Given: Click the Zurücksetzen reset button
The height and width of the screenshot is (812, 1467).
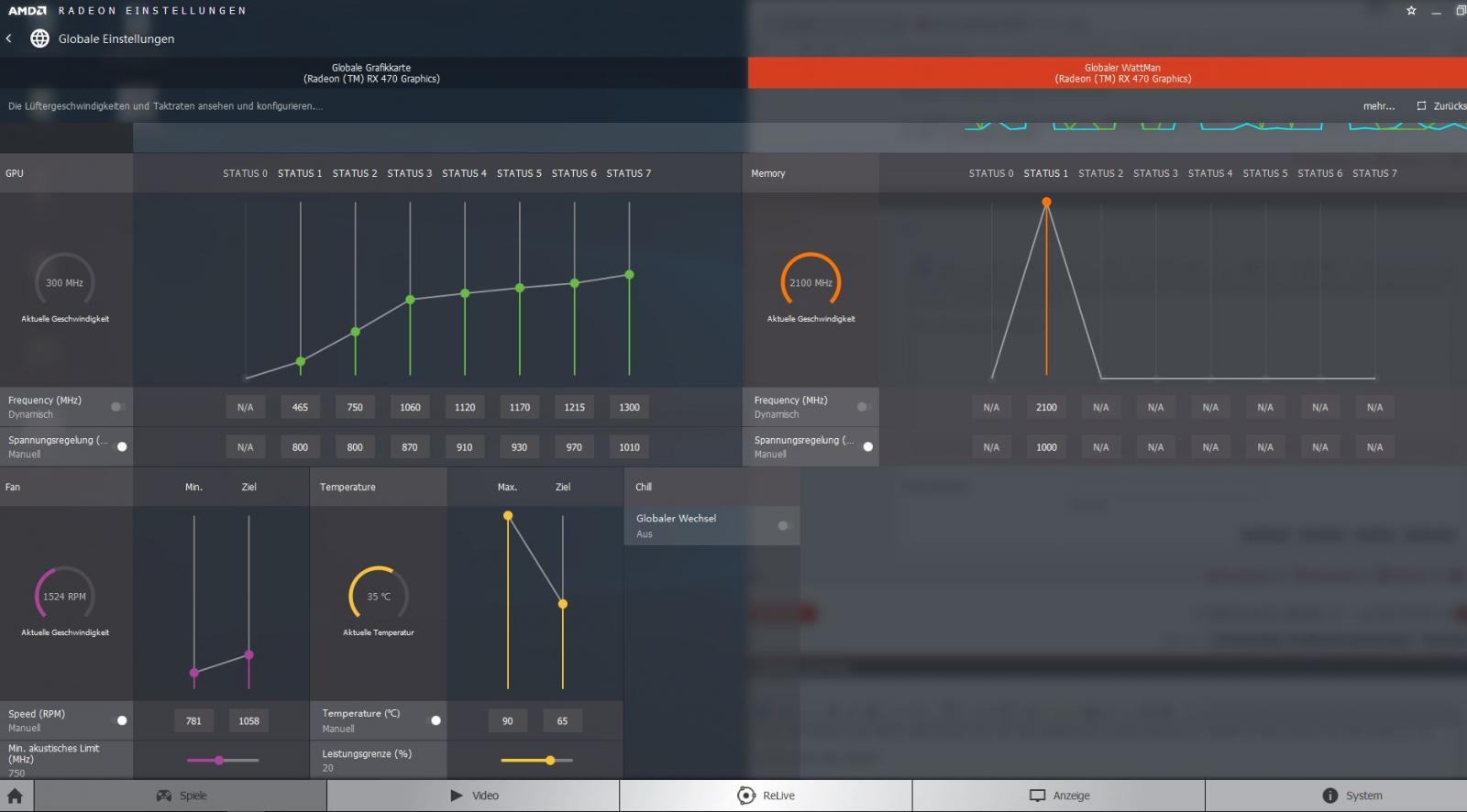Looking at the screenshot, I should 1441,106.
